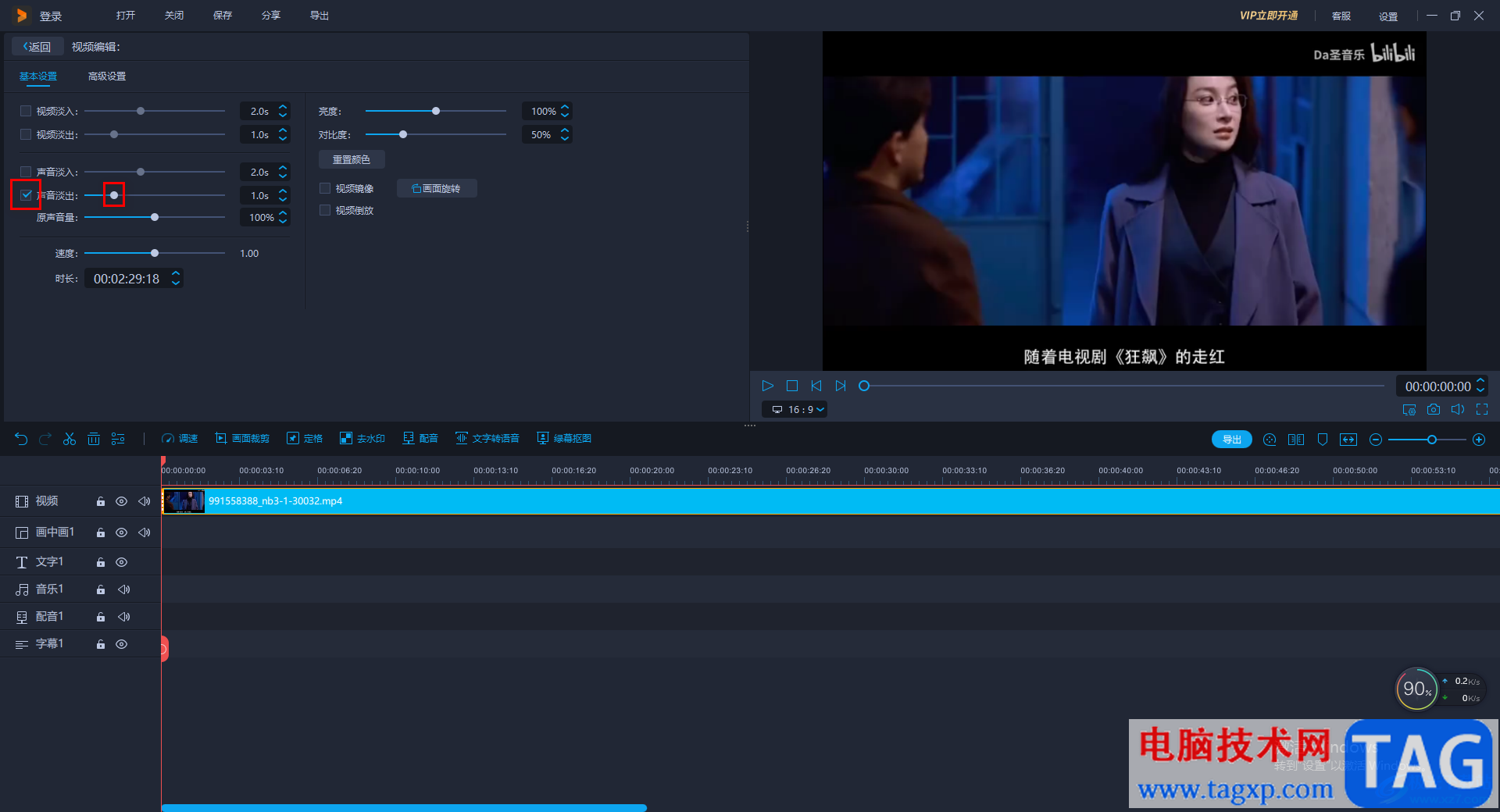Click the scissors split tool
Screen dimensions: 1500x812
[70, 439]
